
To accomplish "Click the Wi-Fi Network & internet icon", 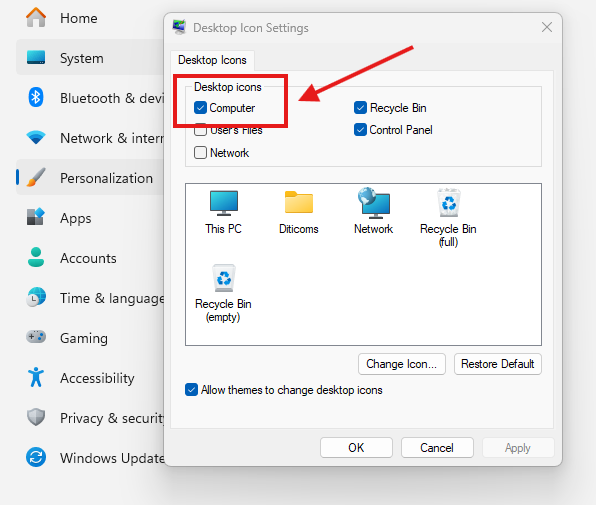I will tap(36, 137).
